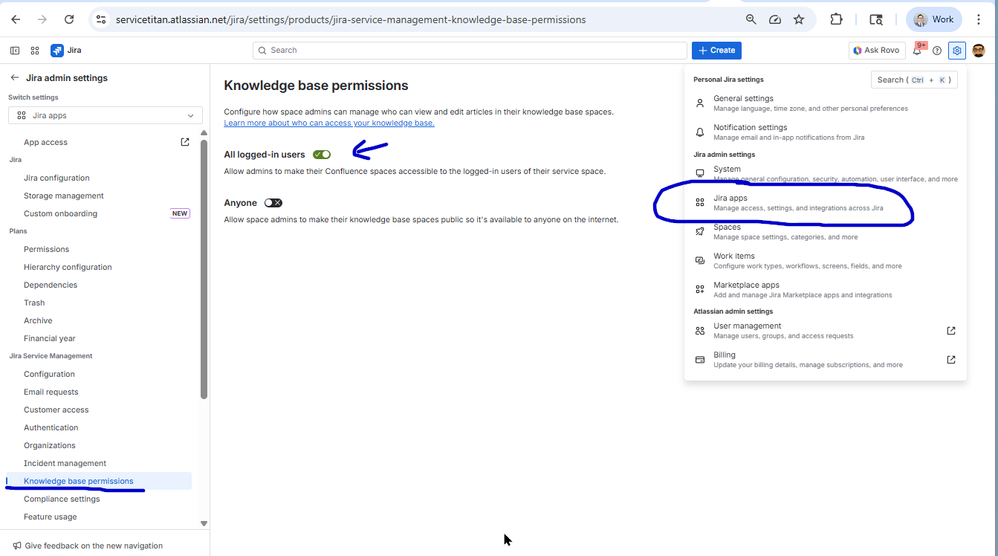Enable the Anyone toggle
The image size is (998, 556).
pyautogui.click(x=273, y=202)
